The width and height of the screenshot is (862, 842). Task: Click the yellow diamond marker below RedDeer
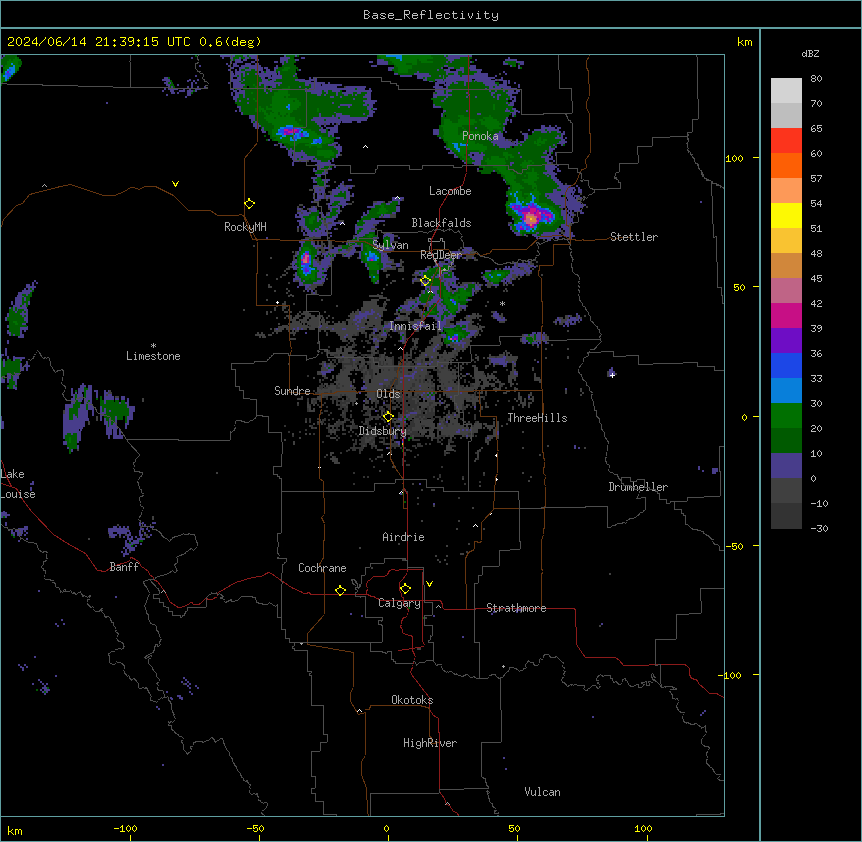pyautogui.click(x=425, y=281)
